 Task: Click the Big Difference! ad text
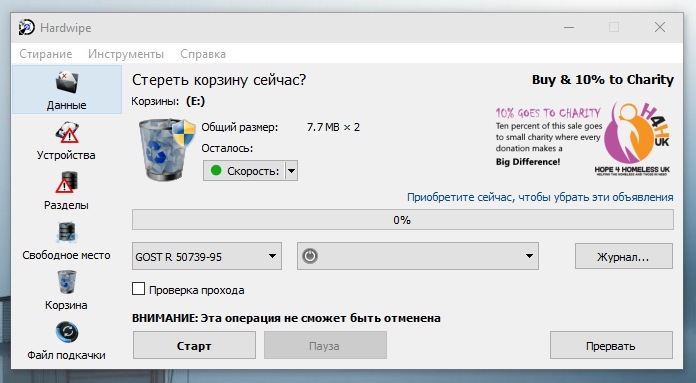coord(528,162)
